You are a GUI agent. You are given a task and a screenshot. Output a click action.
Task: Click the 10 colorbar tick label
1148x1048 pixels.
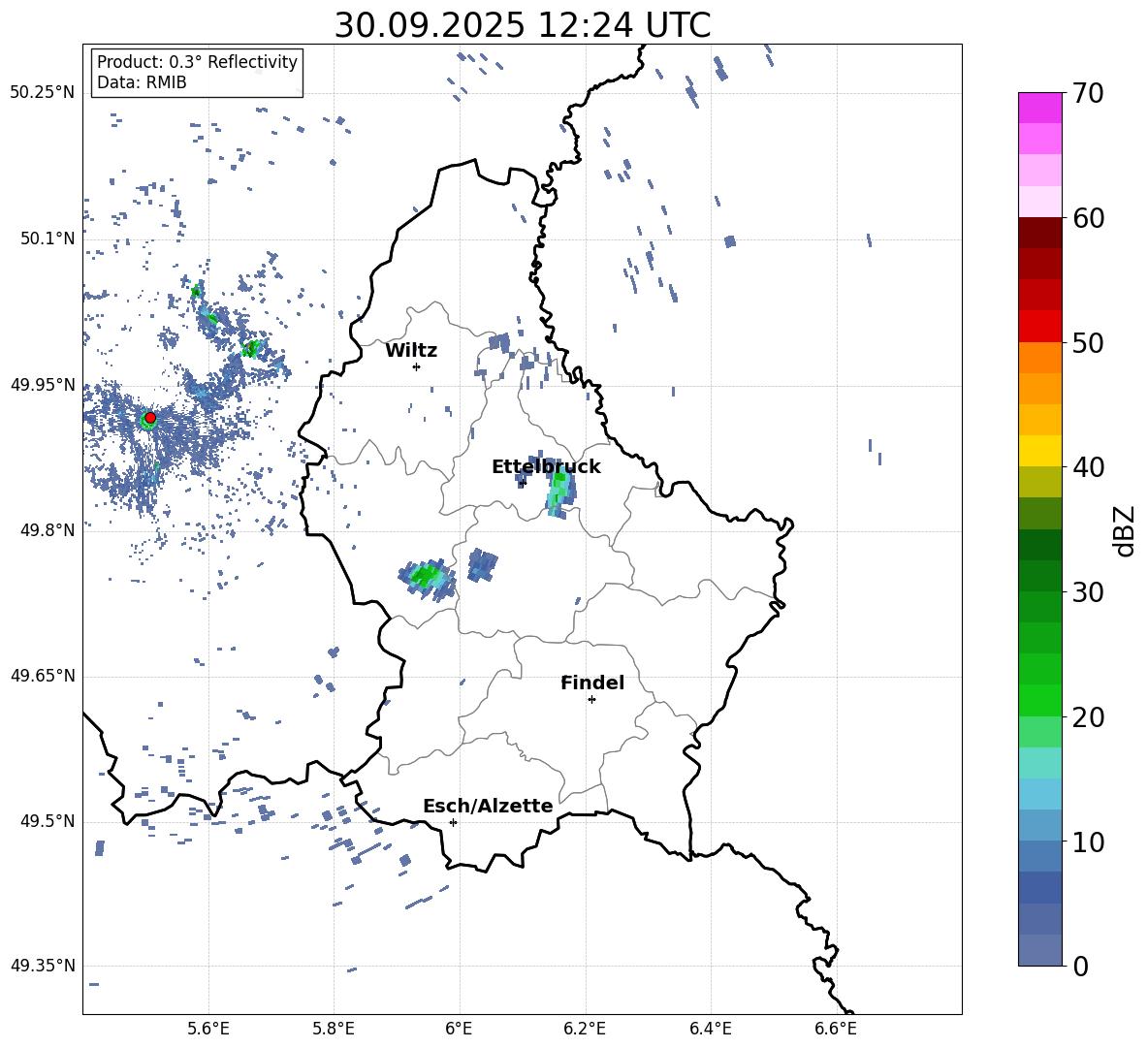[1088, 842]
